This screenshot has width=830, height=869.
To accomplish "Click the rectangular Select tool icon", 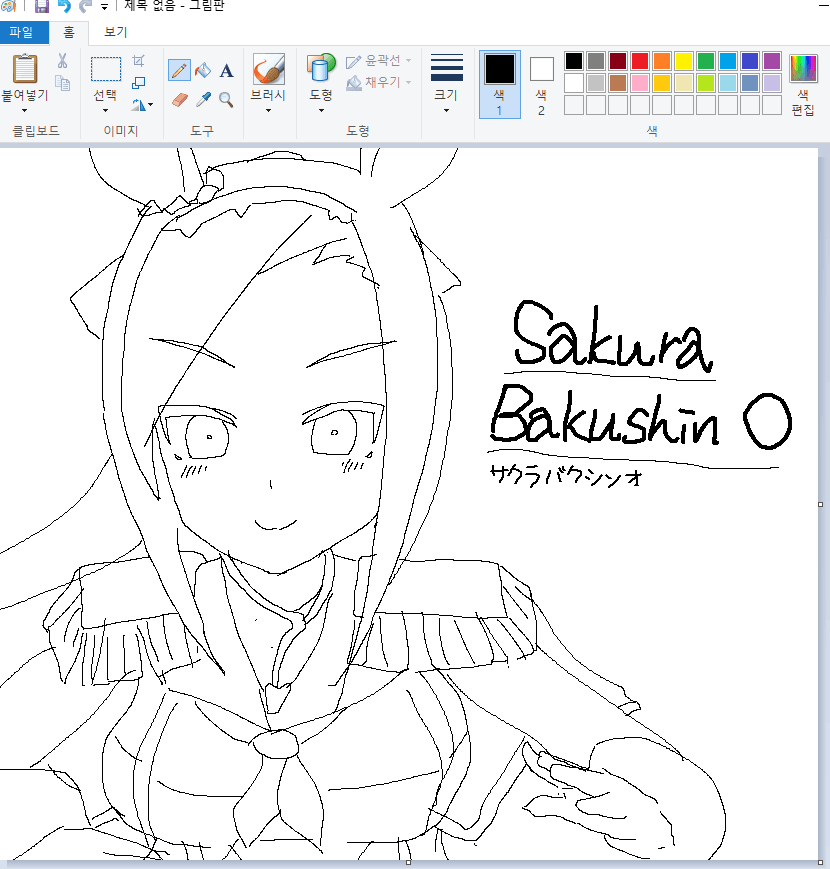I will (x=105, y=69).
